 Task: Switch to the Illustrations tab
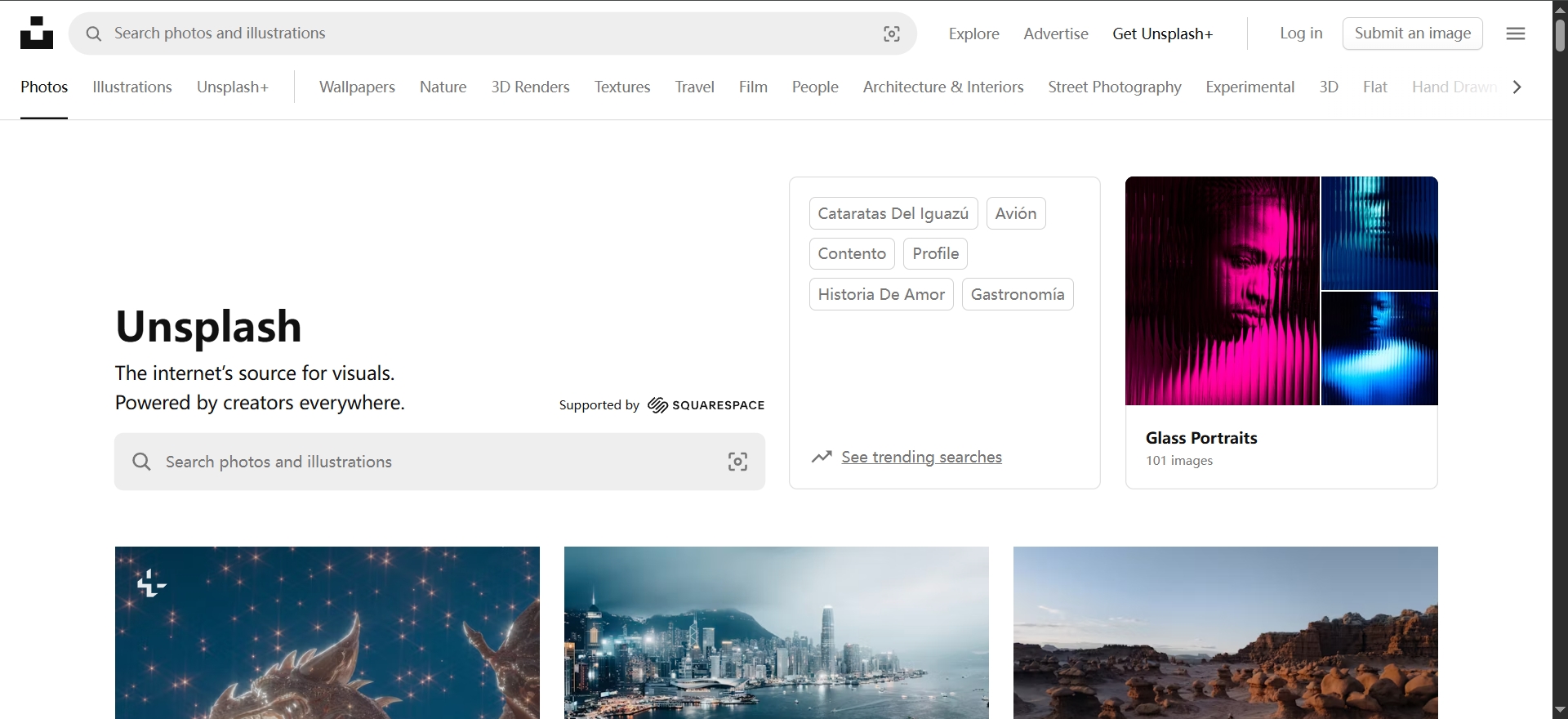point(132,87)
